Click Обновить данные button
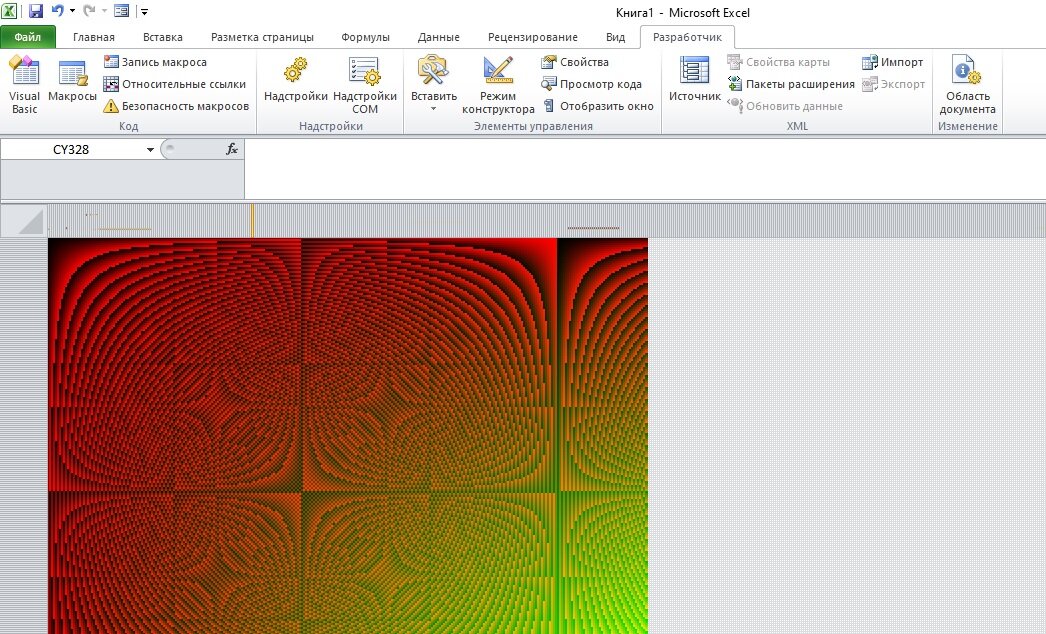This screenshot has width=1046, height=634. (x=785, y=106)
